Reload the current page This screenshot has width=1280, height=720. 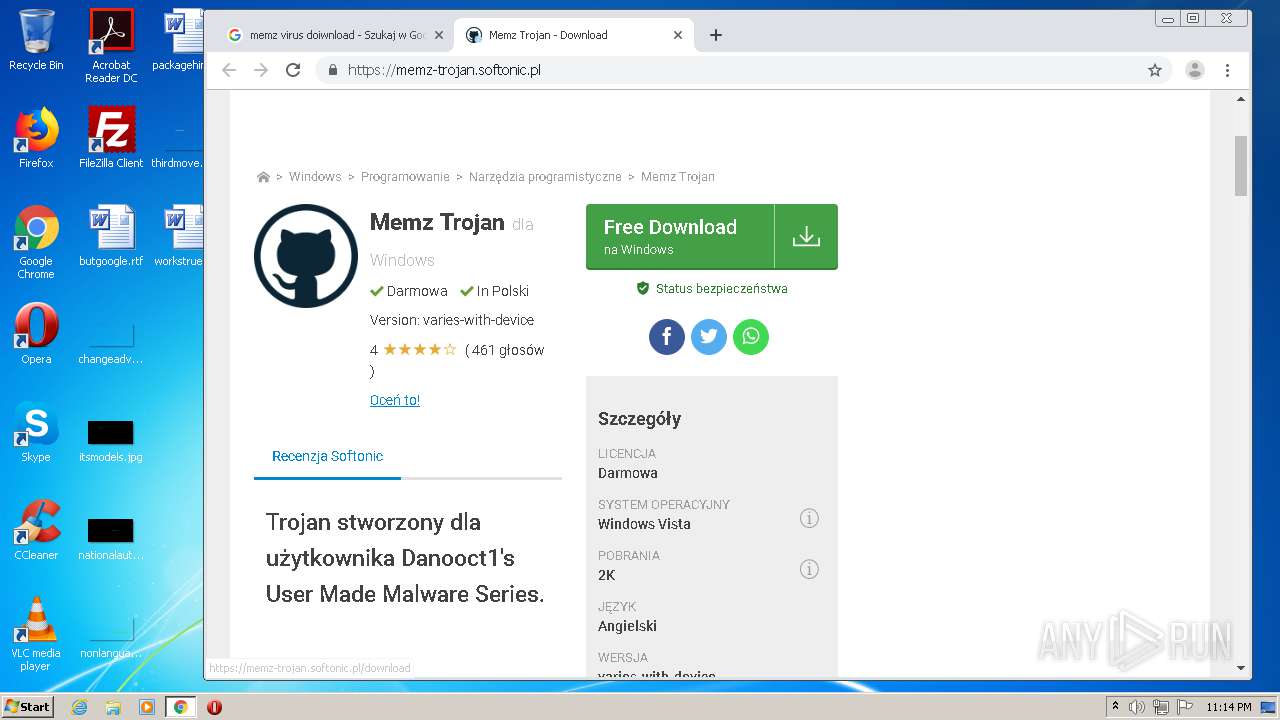pos(293,70)
